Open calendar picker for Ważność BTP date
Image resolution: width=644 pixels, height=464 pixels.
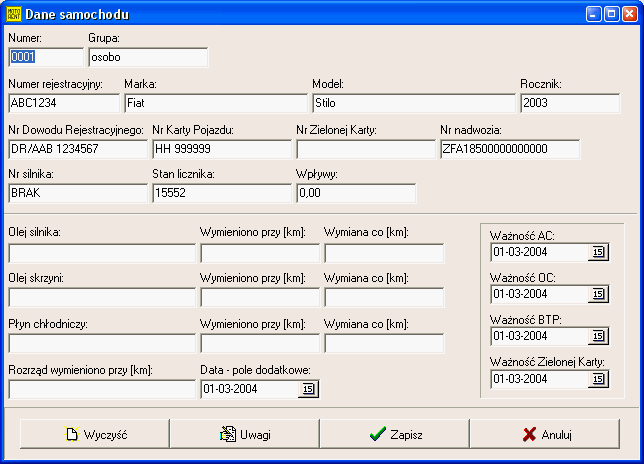[599, 336]
